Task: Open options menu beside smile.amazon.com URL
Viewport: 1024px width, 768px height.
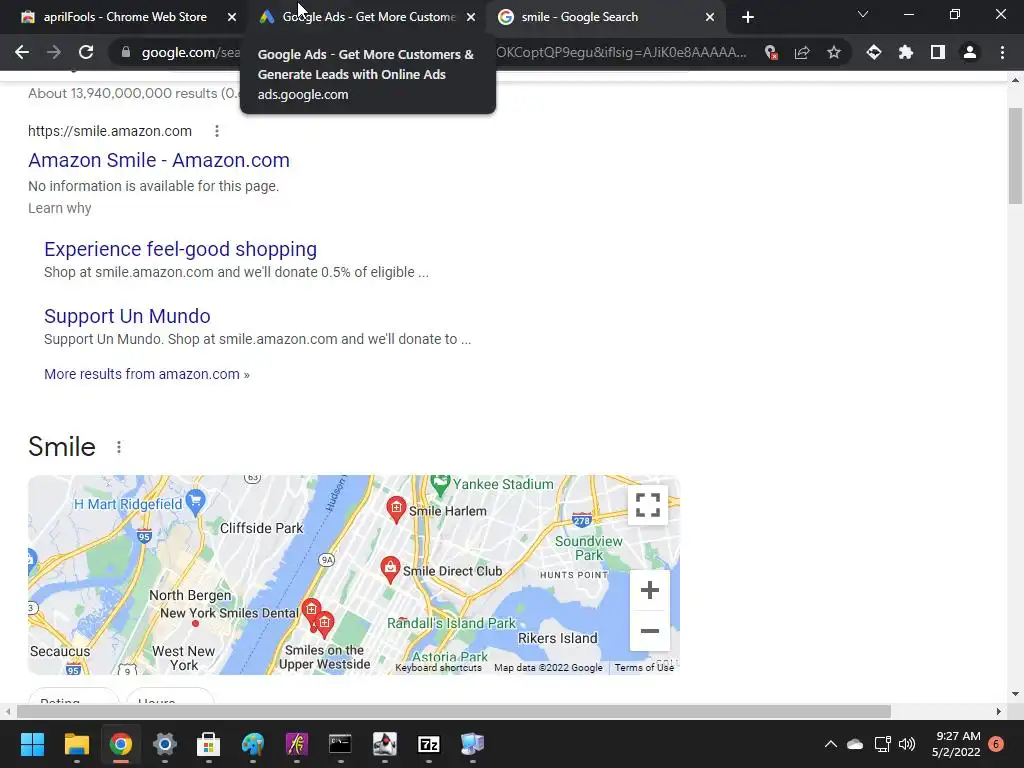Action: tap(217, 131)
